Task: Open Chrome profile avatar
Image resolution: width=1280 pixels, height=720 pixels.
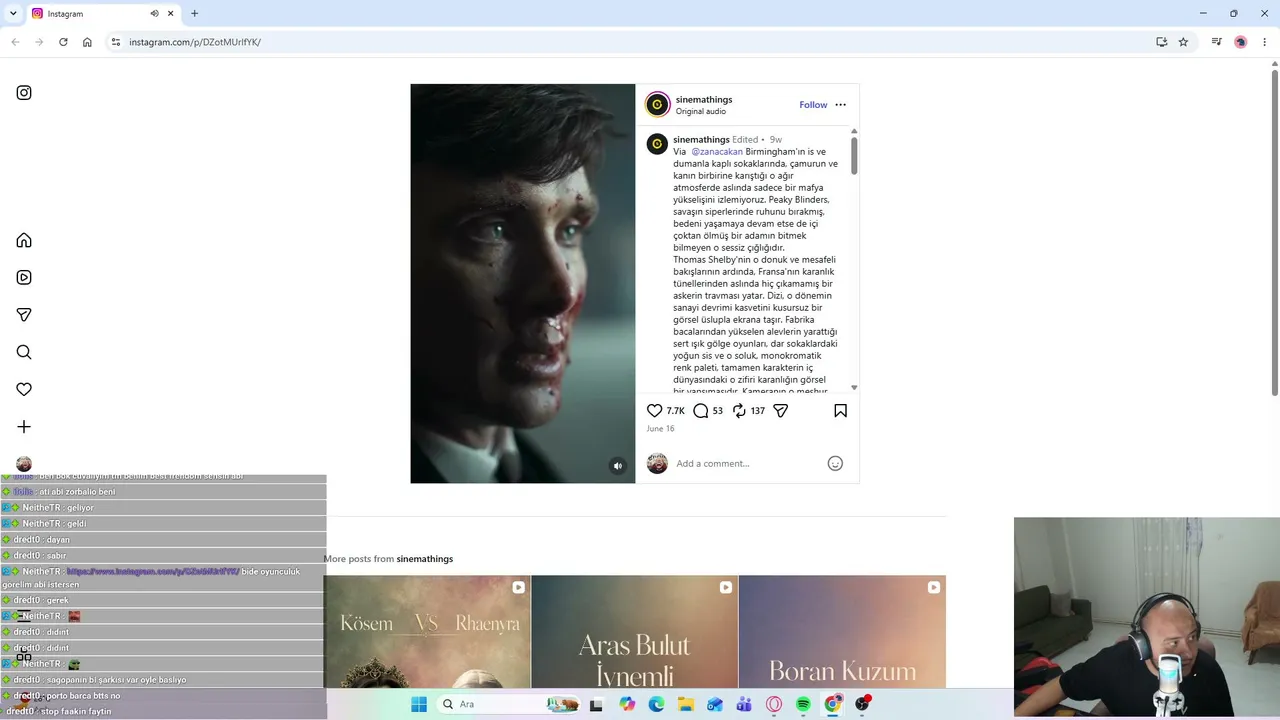Action: click(x=1241, y=42)
